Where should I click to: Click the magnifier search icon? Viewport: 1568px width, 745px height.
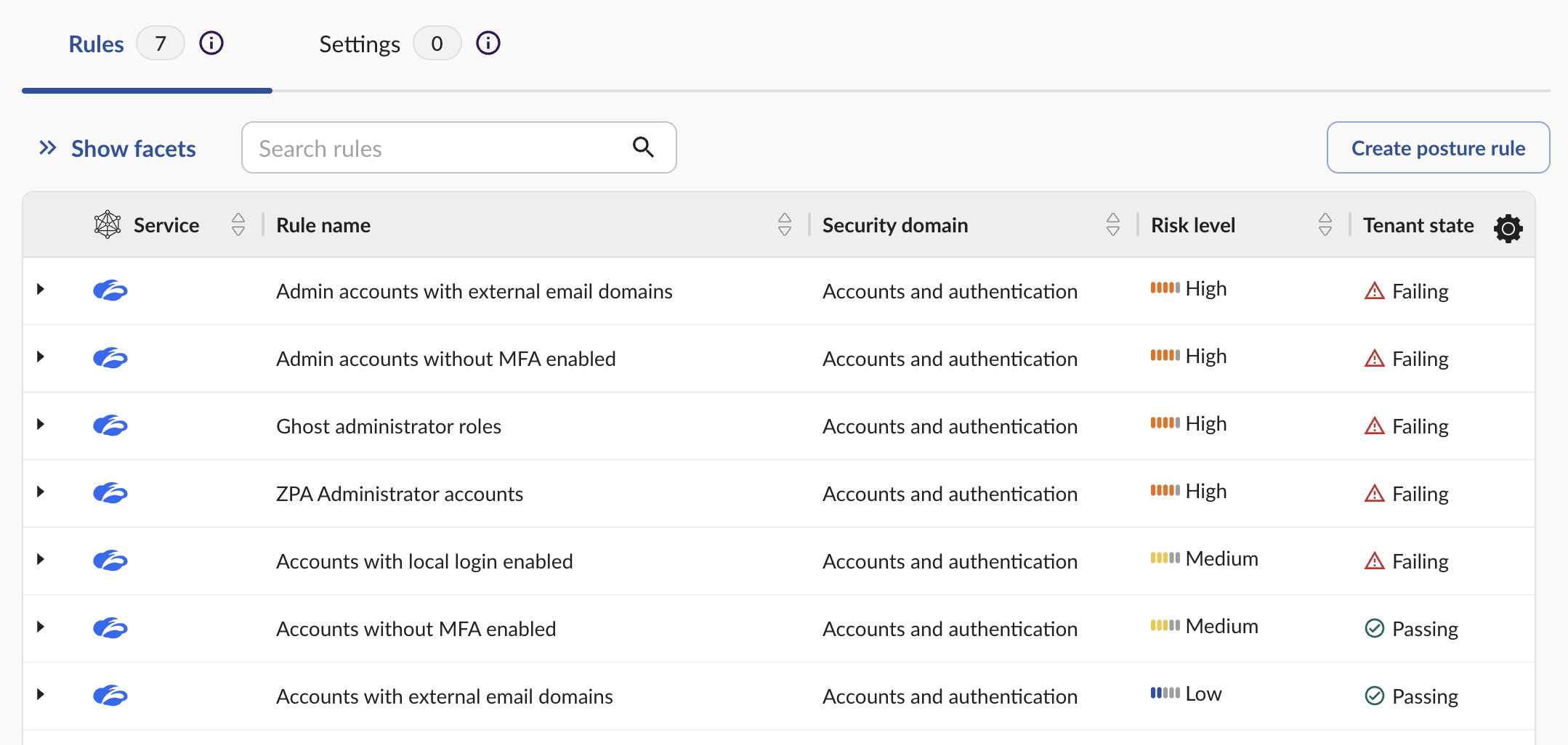(643, 147)
